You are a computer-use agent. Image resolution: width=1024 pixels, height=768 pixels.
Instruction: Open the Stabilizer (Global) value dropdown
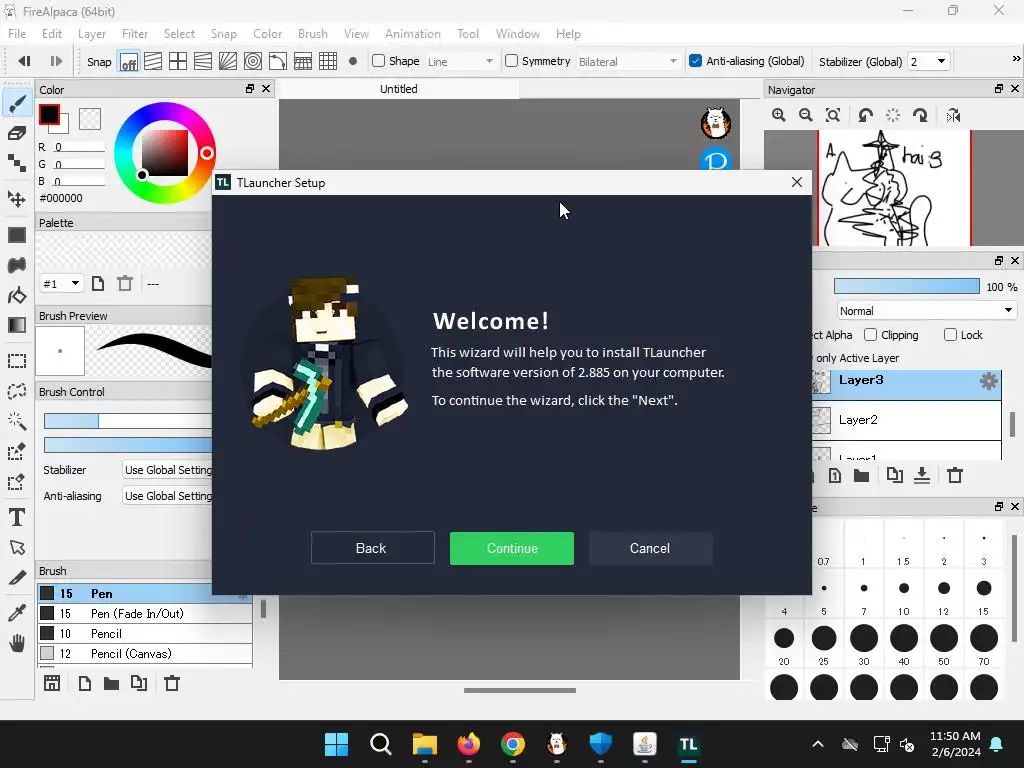[x=929, y=61]
